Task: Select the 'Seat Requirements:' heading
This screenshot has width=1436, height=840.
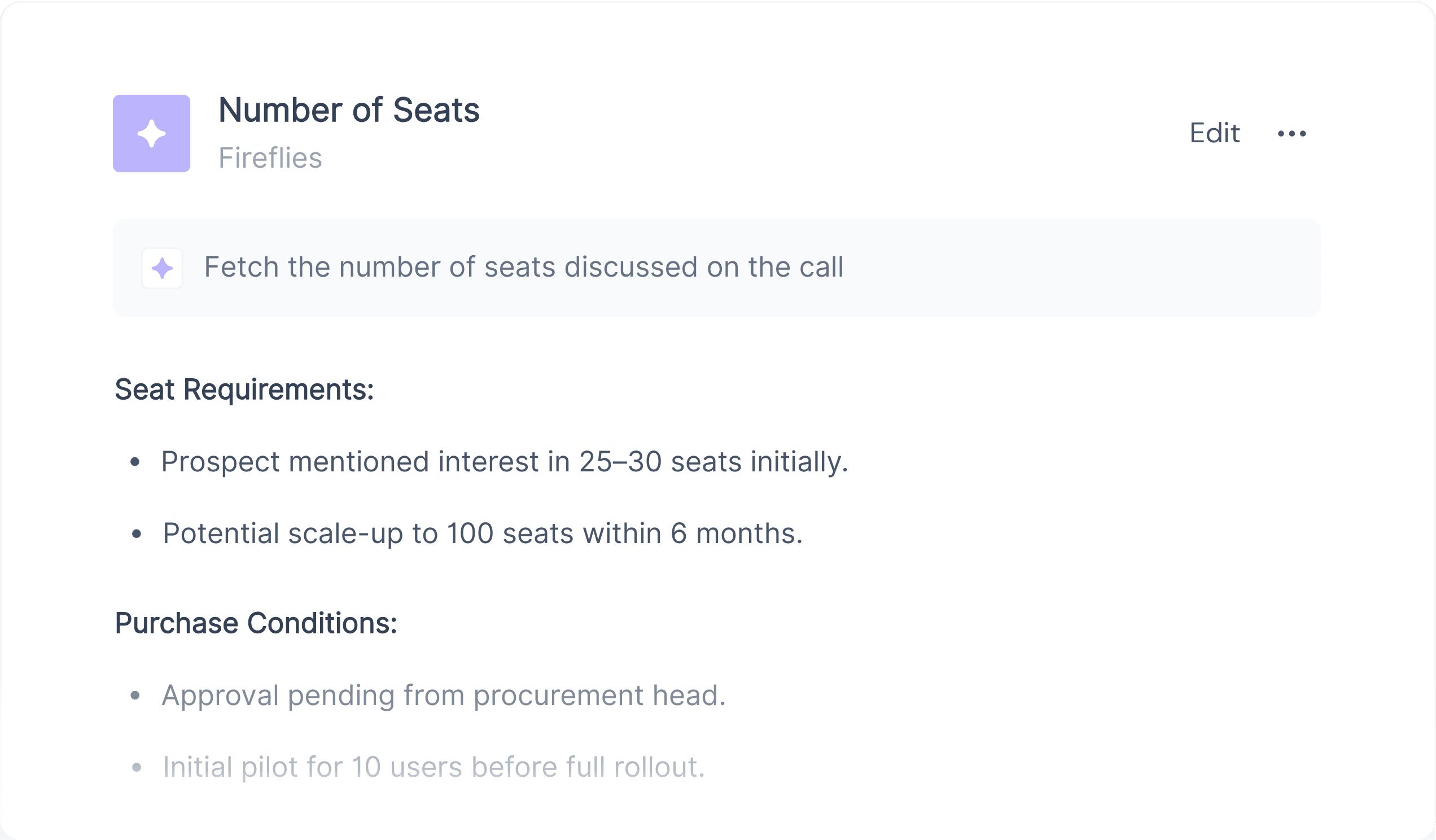Action: (x=244, y=390)
